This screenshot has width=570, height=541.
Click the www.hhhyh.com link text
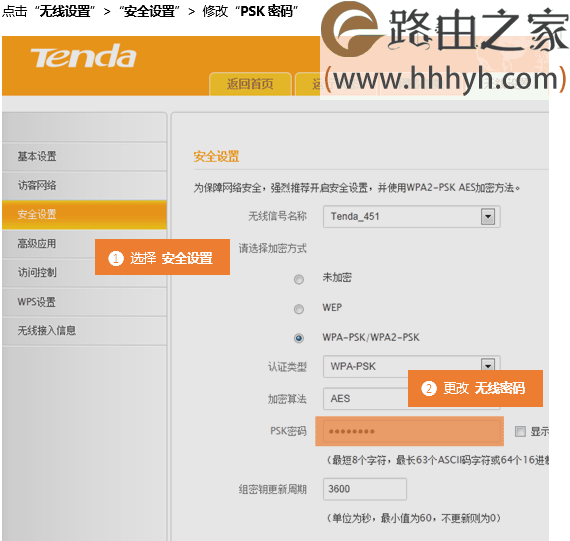tap(446, 79)
